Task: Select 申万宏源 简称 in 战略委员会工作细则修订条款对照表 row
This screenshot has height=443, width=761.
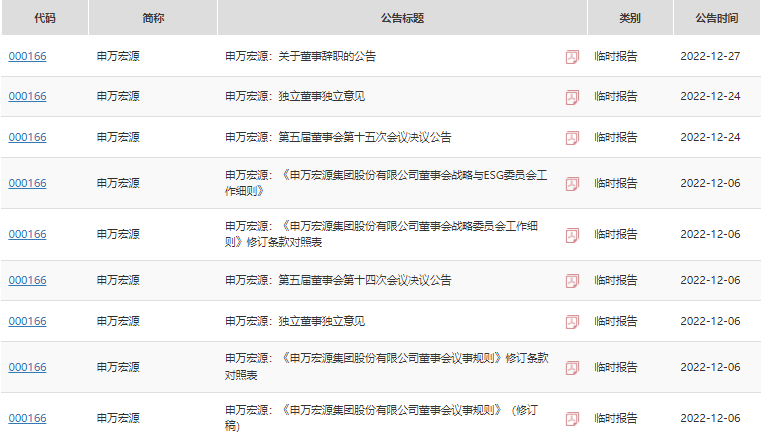Action: click(118, 234)
